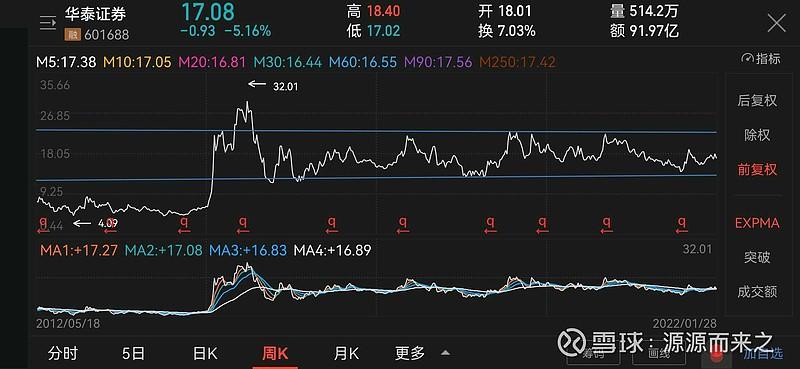
Task: Select 后复权 price adjustment
Action: coord(757,101)
